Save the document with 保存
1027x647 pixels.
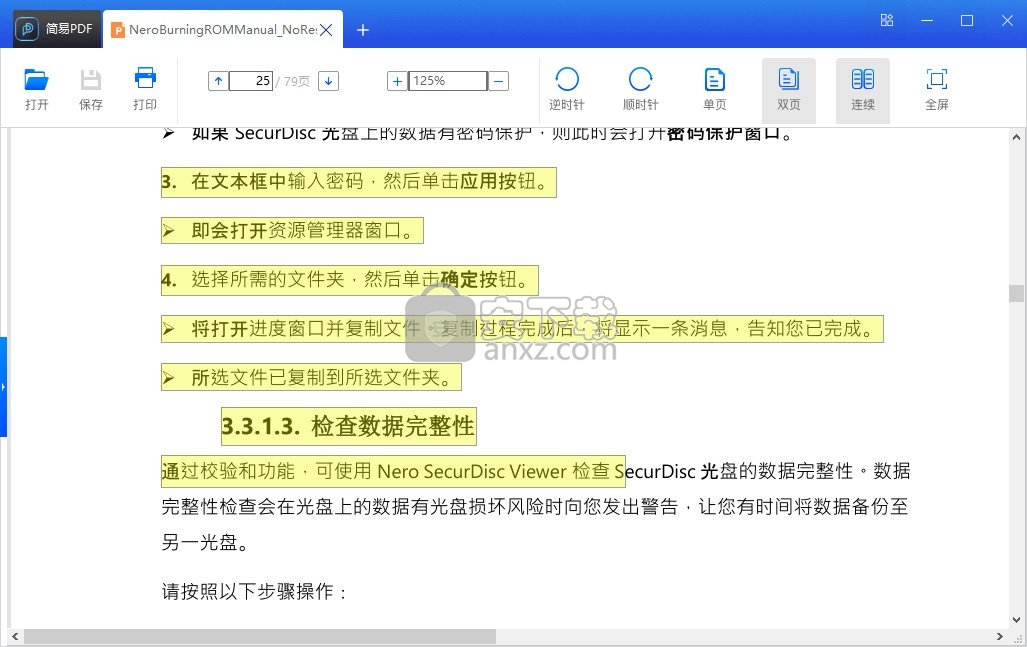90,90
